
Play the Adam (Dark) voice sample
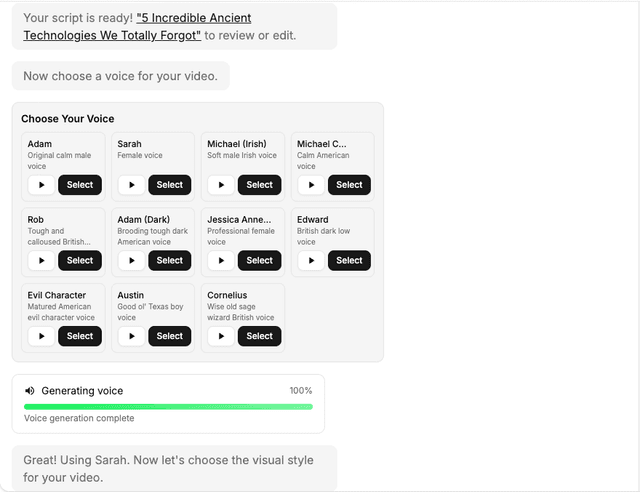131,261
